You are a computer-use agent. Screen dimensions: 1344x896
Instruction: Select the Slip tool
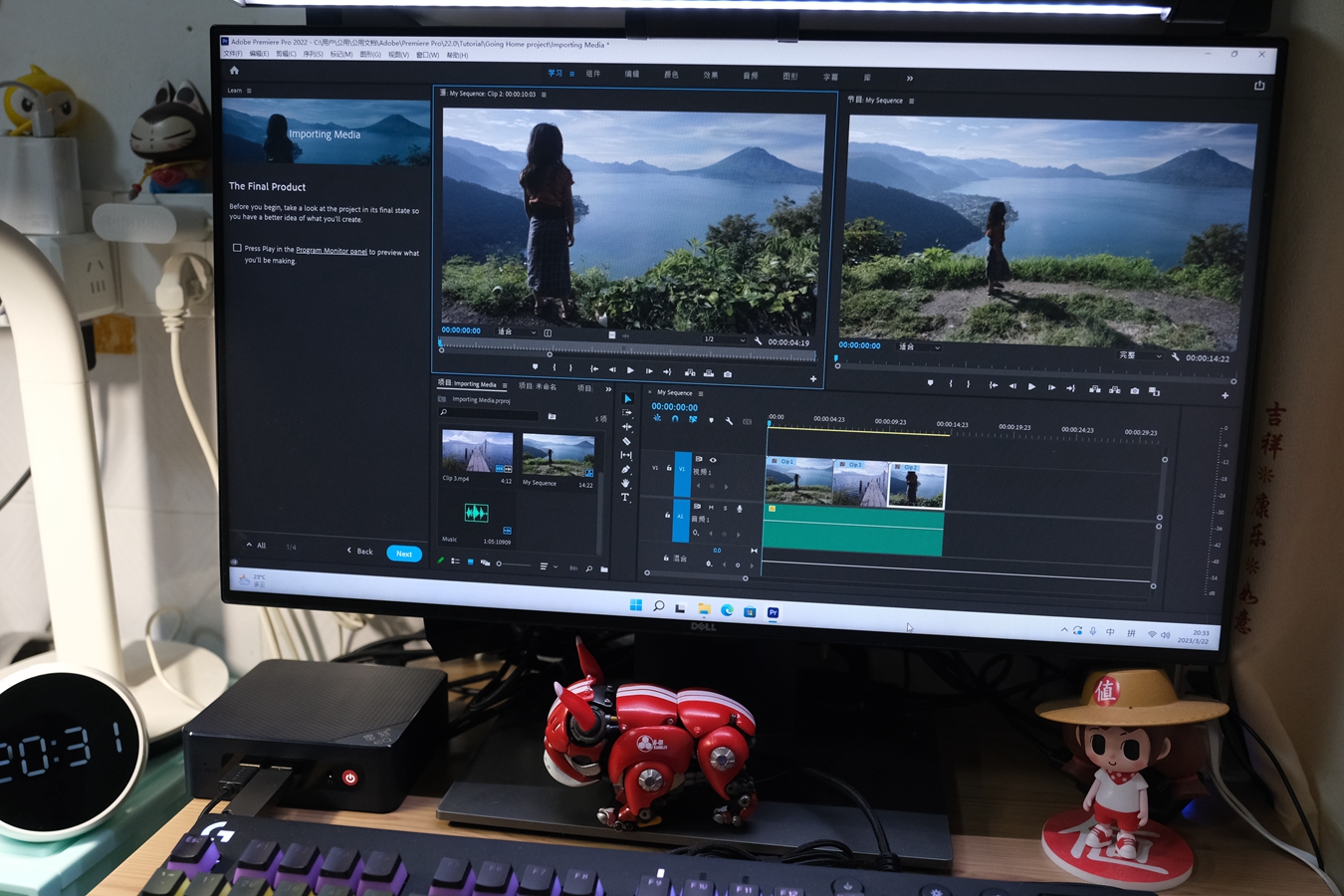point(626,455)
